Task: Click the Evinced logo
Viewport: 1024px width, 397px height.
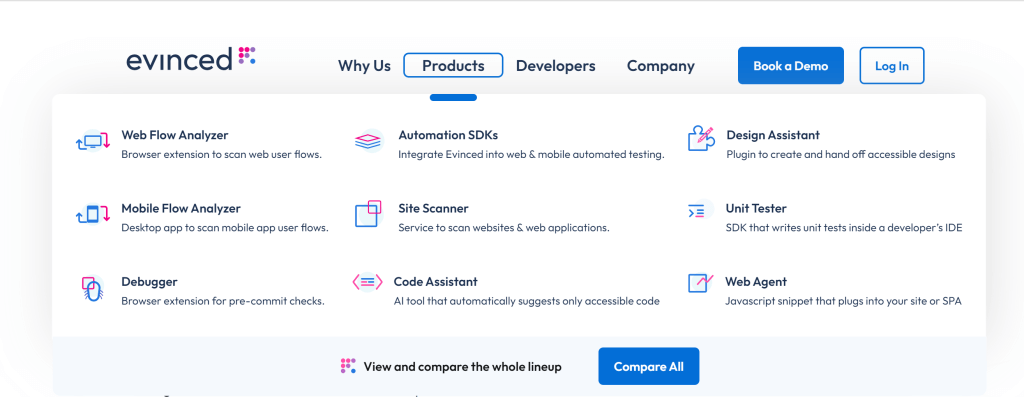Action: [x=191, y=59]
